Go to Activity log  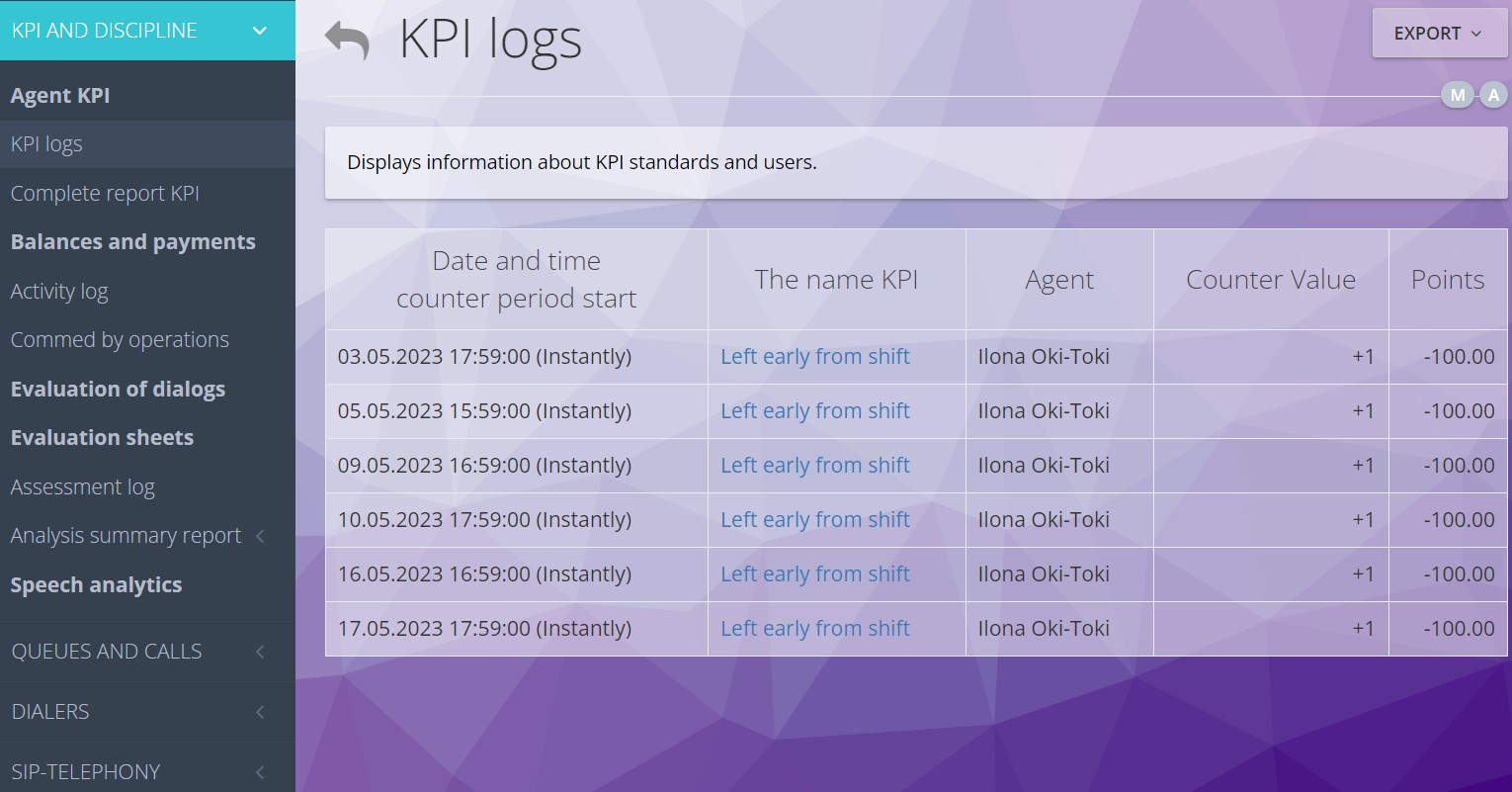tap(59, 292)
